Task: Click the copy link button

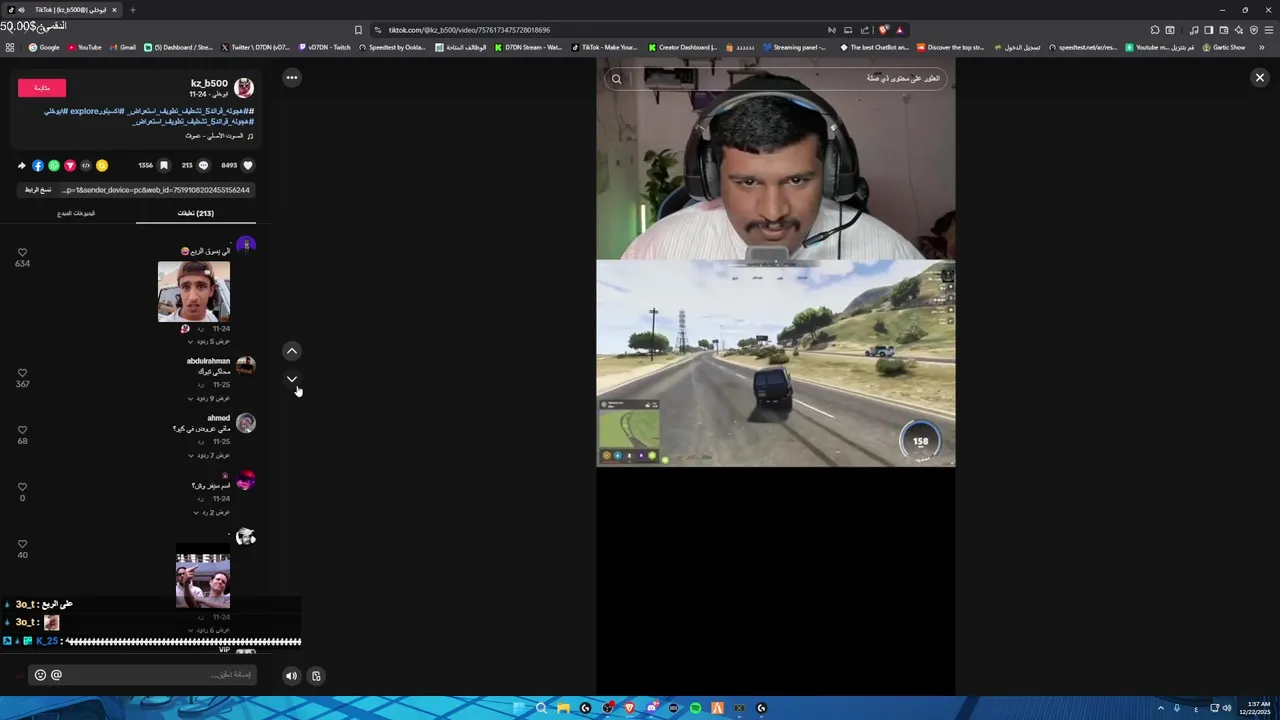Action: [x=38, y=190]
